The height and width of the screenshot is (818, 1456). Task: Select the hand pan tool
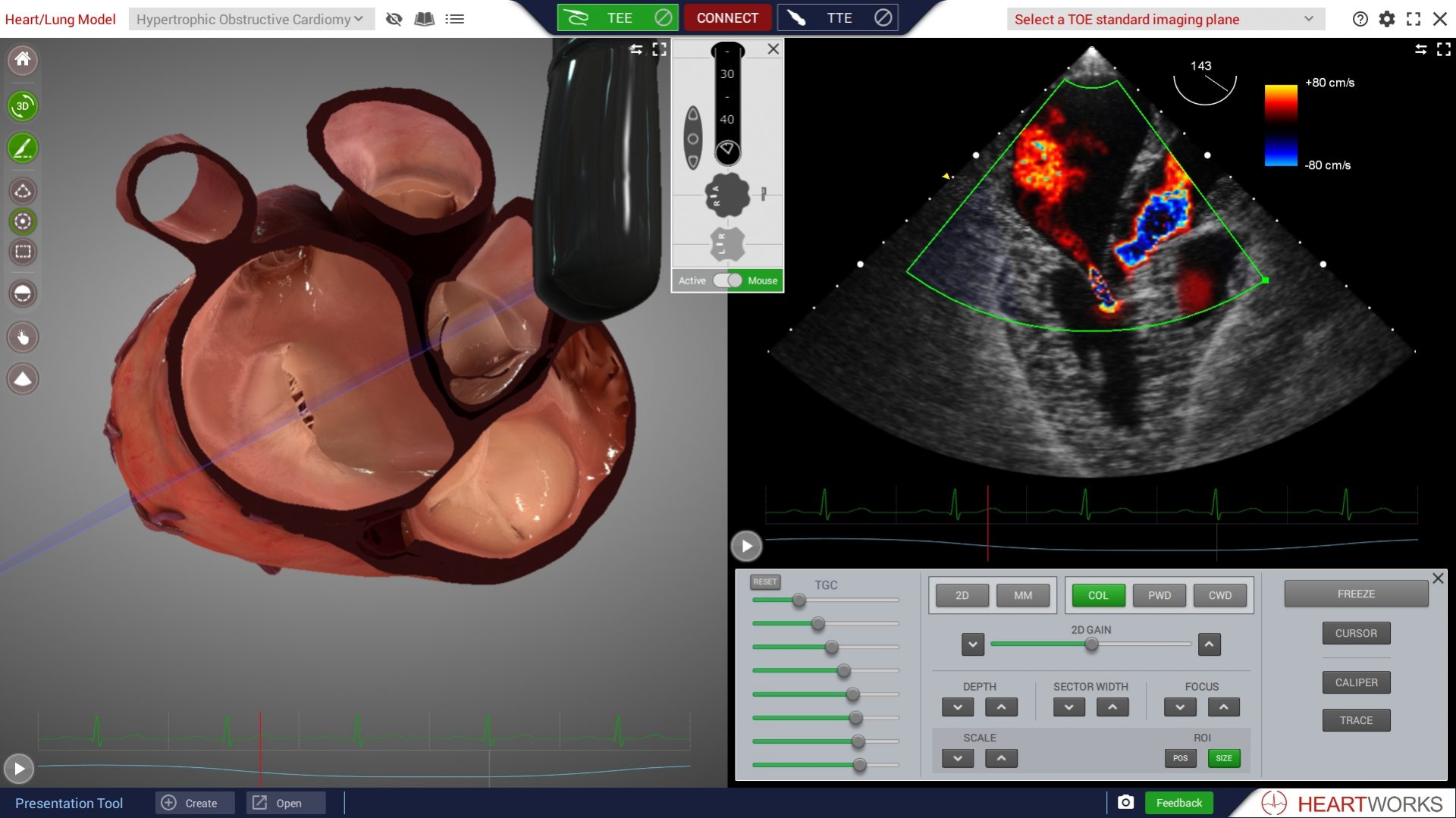pos(23,337)
